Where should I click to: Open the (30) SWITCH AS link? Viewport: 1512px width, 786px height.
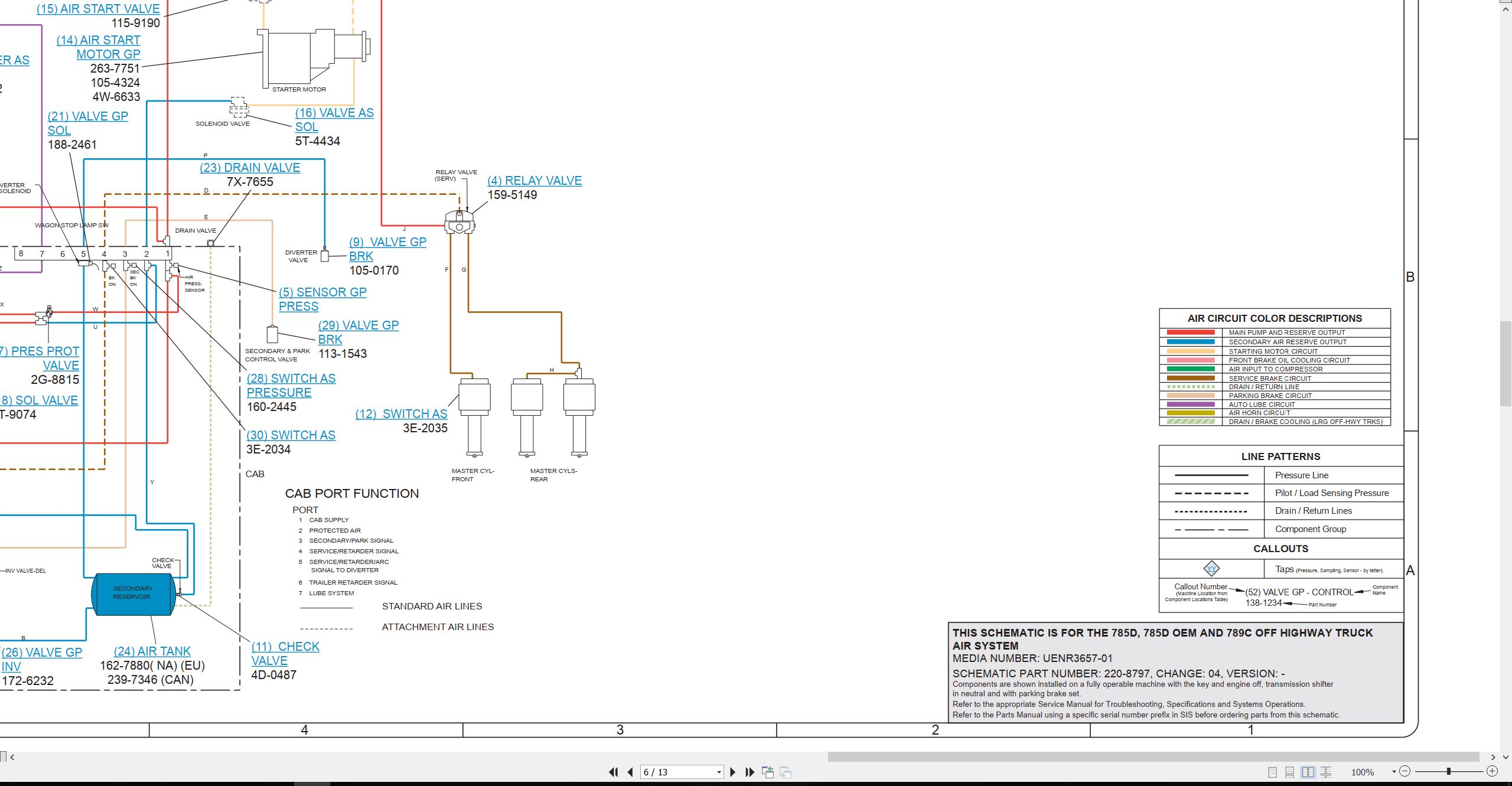(291, 435)
